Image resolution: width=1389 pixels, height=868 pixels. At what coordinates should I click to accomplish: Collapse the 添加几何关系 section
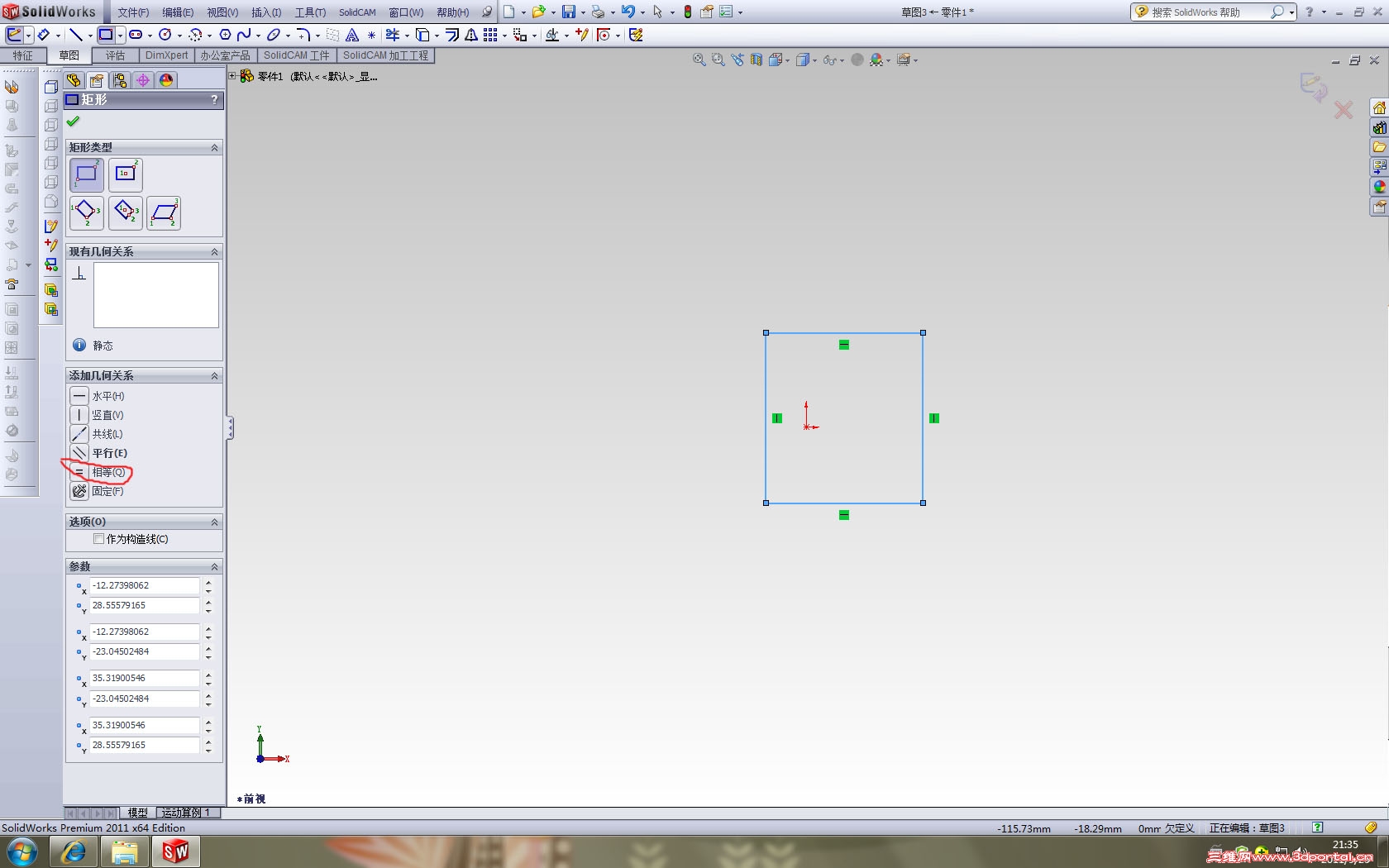(214, 375)
